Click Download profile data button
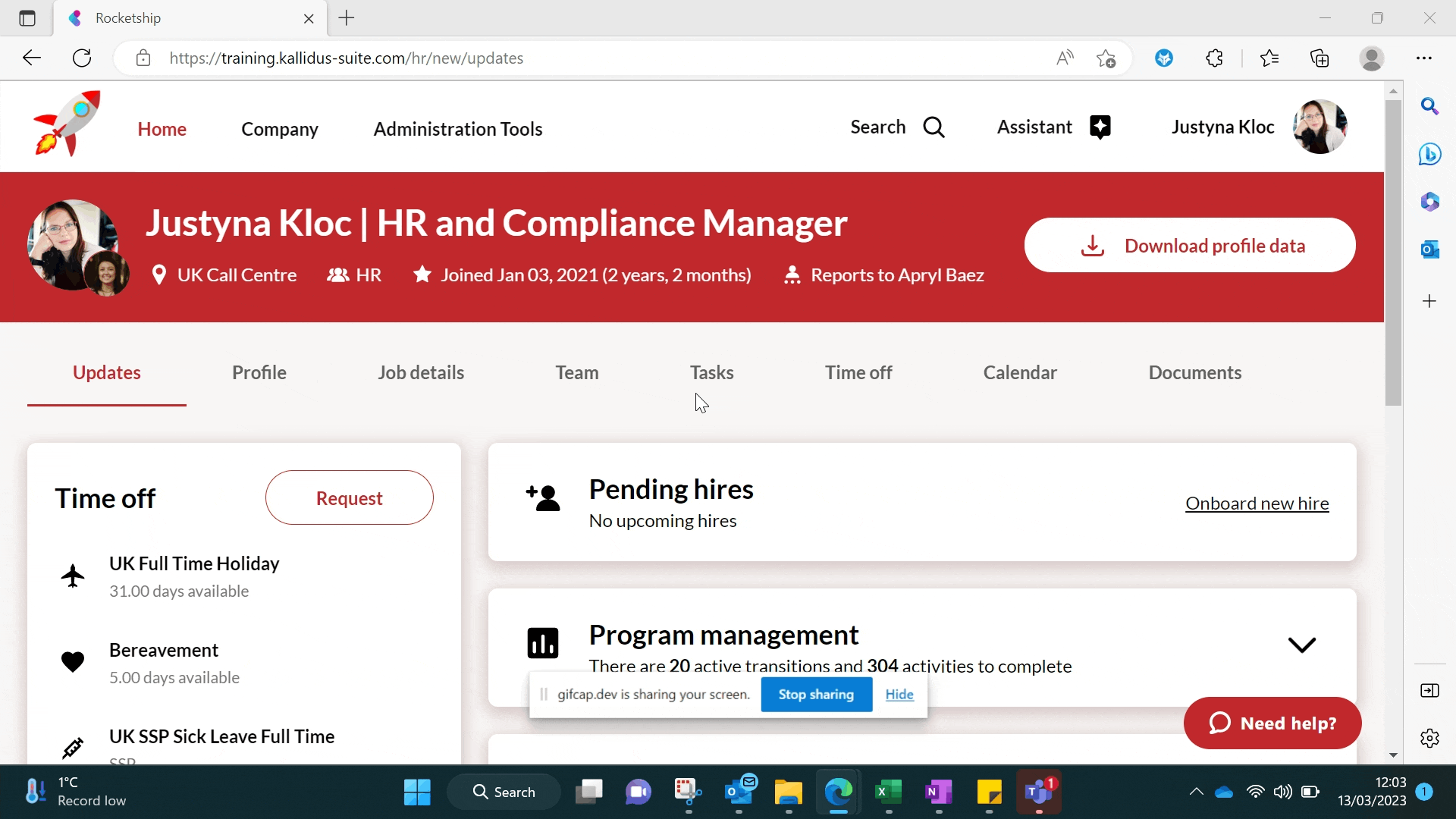1456x819 pixels. point(1190,246)
